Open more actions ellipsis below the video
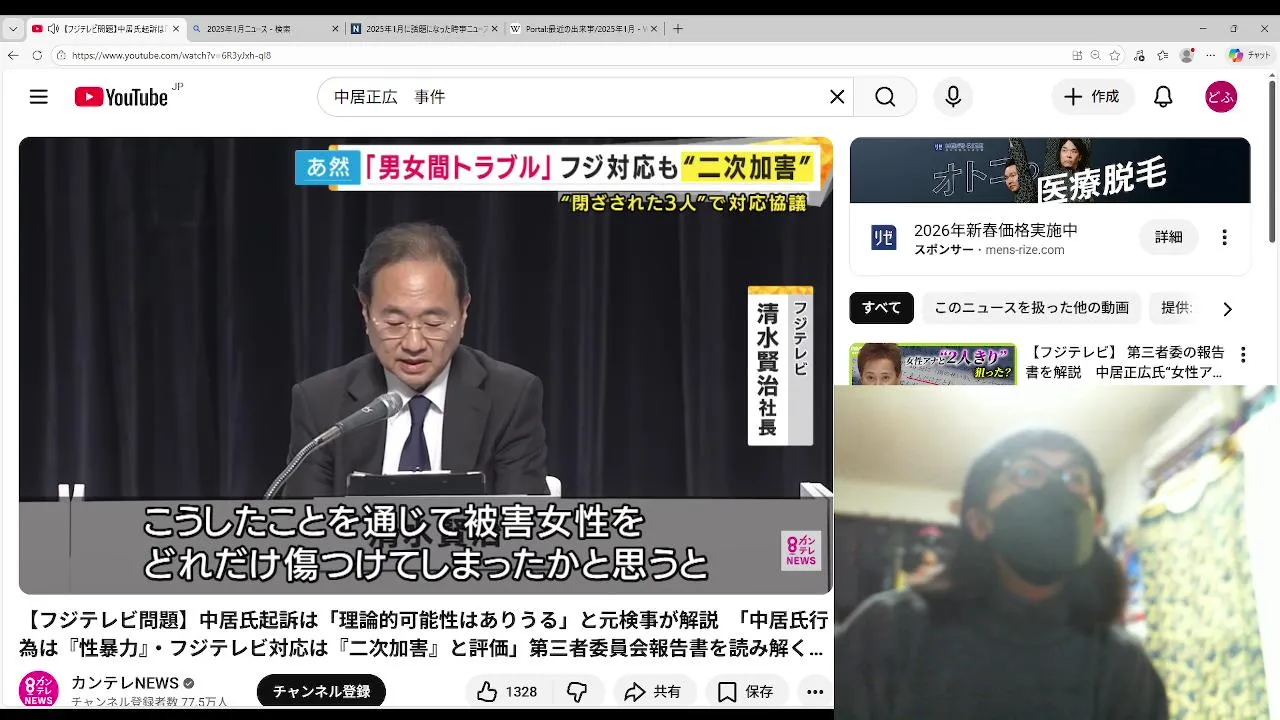1280x720 pixels. click(815, 691)
